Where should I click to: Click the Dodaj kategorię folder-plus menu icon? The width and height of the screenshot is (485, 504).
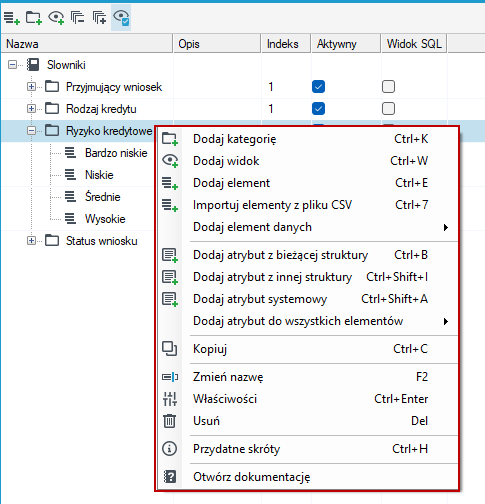tap(170, 139)
